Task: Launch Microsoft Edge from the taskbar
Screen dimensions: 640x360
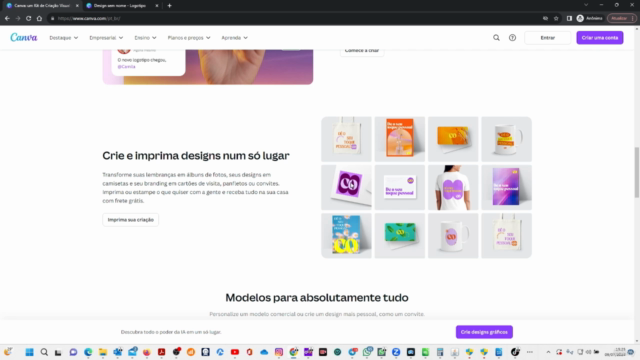Action: [x=88, y=352]
